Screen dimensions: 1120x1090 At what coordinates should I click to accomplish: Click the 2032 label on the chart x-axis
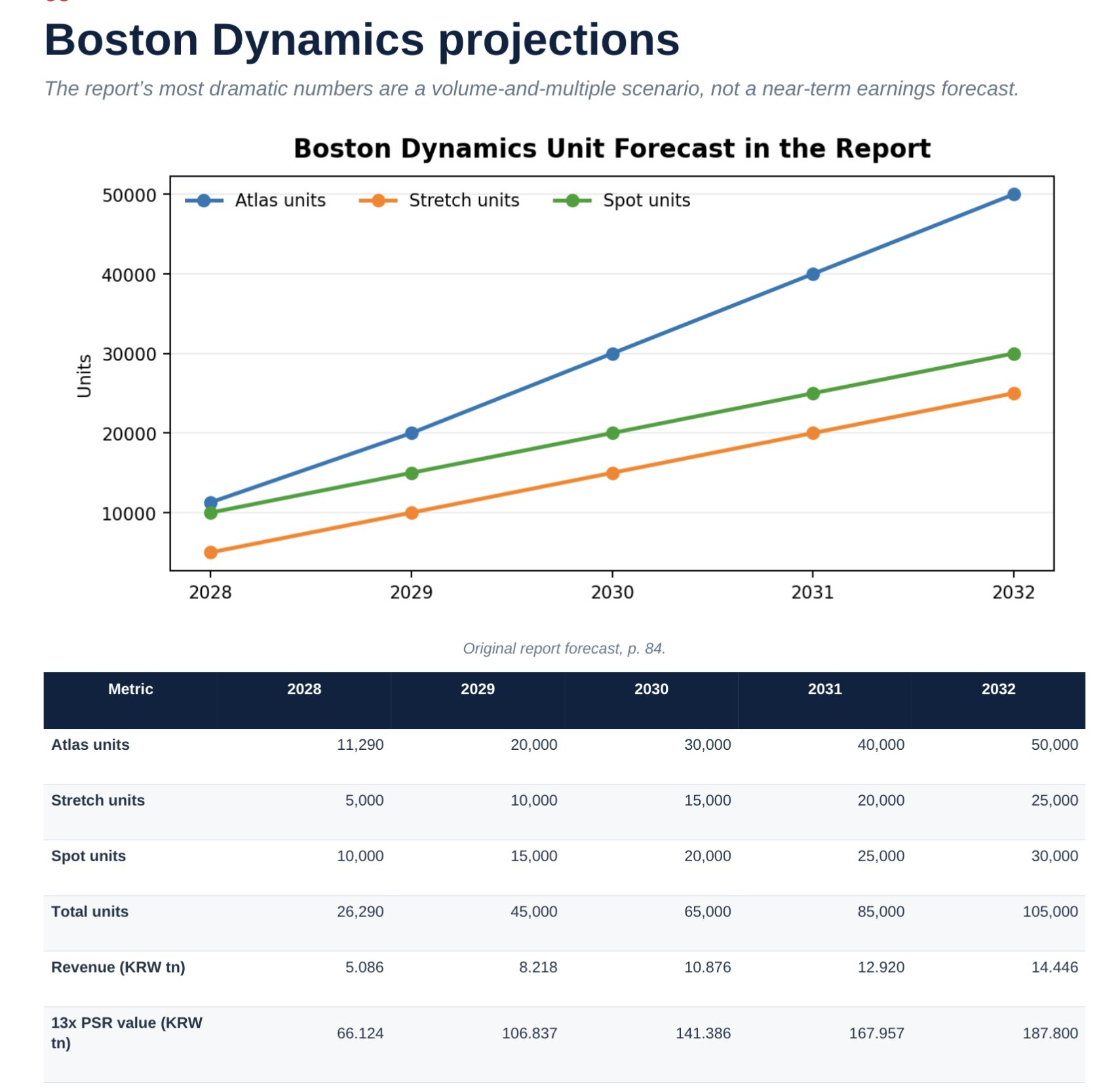click(1013, 593)
